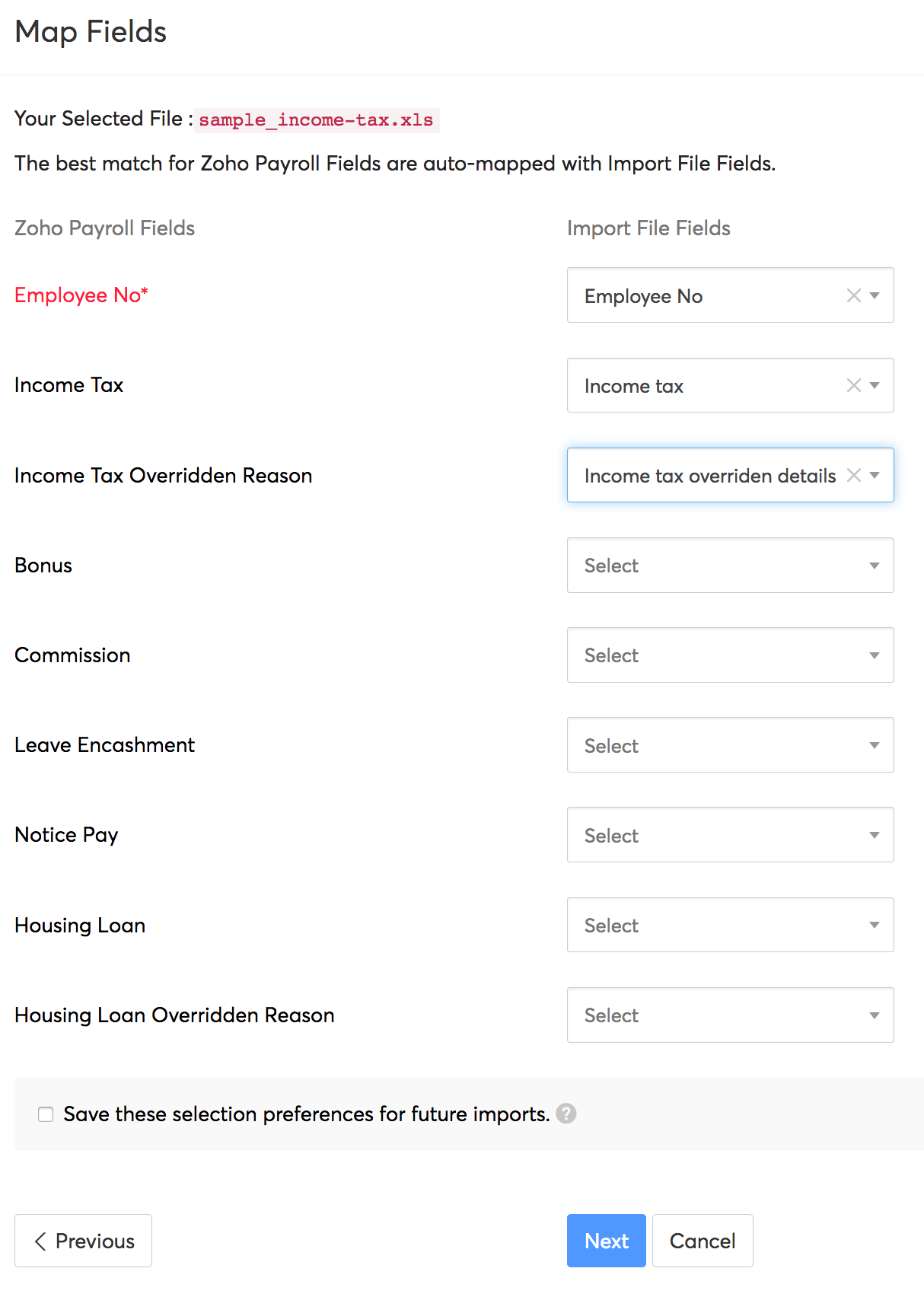924x1297 pixels.
Task: Click the Income tax overriden details box
Action: click(708, 476)
